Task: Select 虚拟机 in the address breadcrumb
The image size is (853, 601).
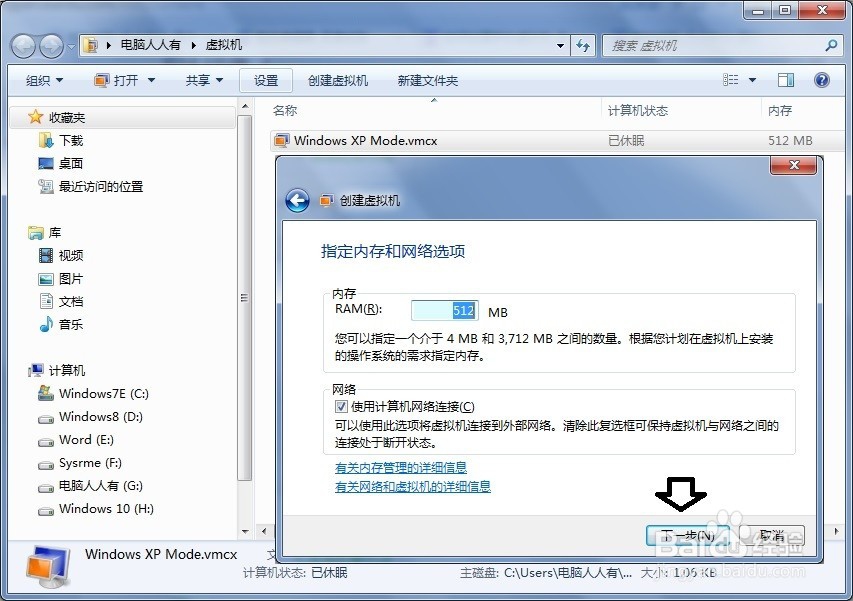Action: (x=224, y=45)
